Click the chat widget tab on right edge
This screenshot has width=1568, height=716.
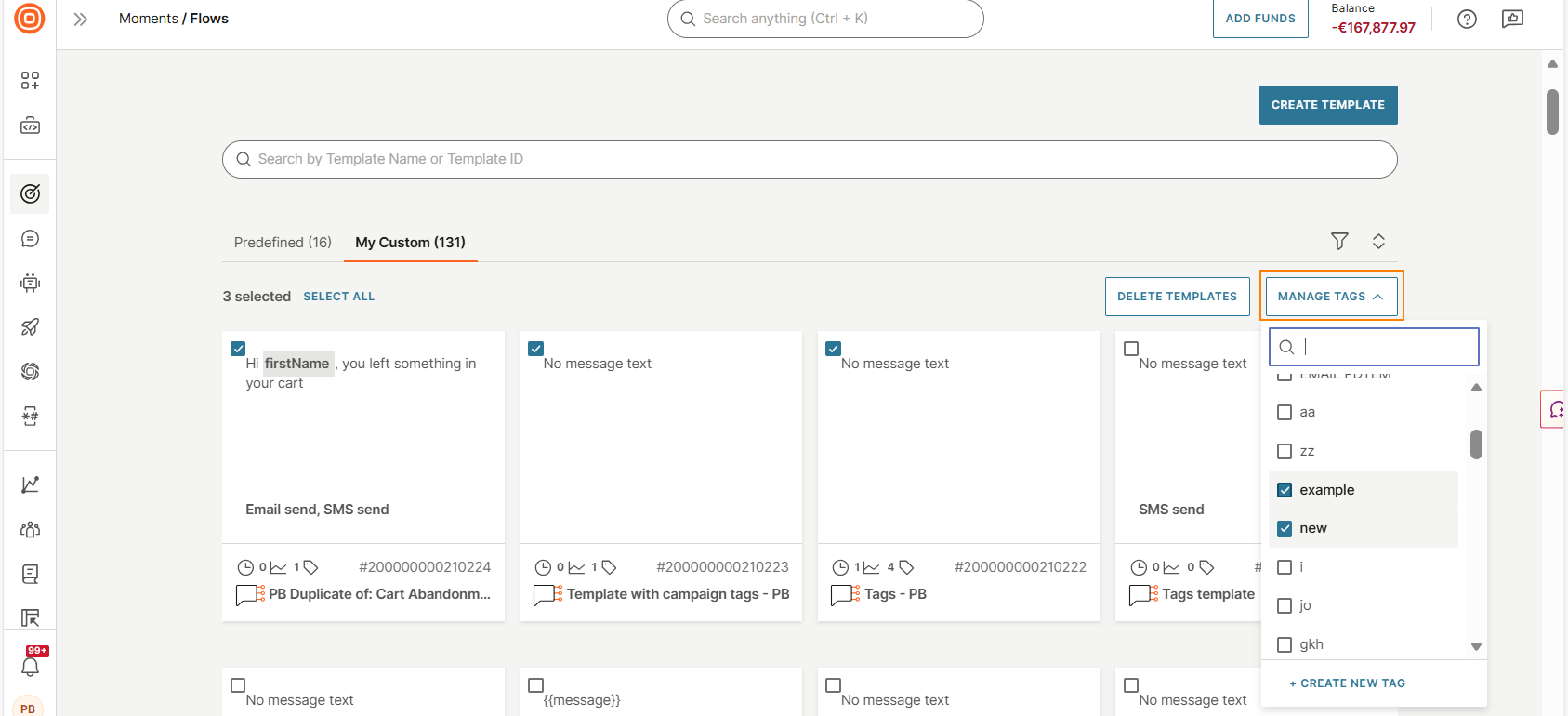coord(1553,409)
